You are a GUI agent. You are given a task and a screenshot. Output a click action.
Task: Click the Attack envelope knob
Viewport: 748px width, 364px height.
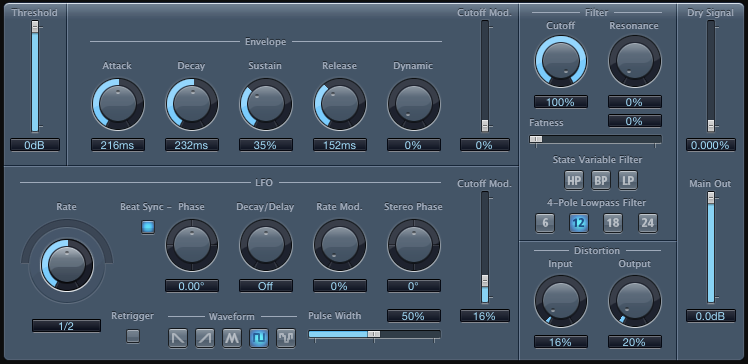(118, 104)
